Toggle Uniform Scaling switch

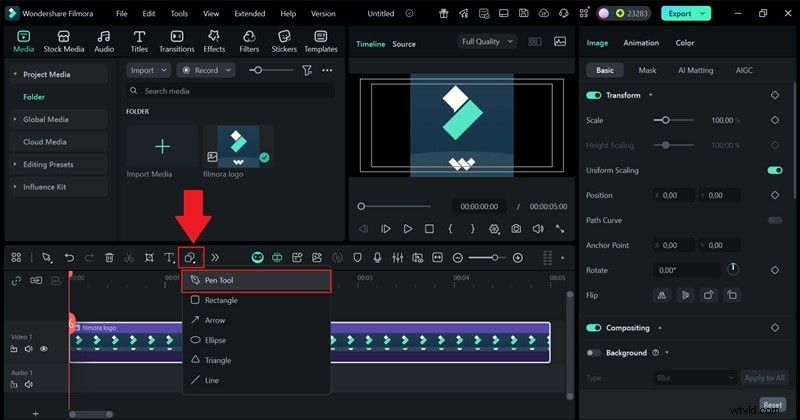click(774, 170)
